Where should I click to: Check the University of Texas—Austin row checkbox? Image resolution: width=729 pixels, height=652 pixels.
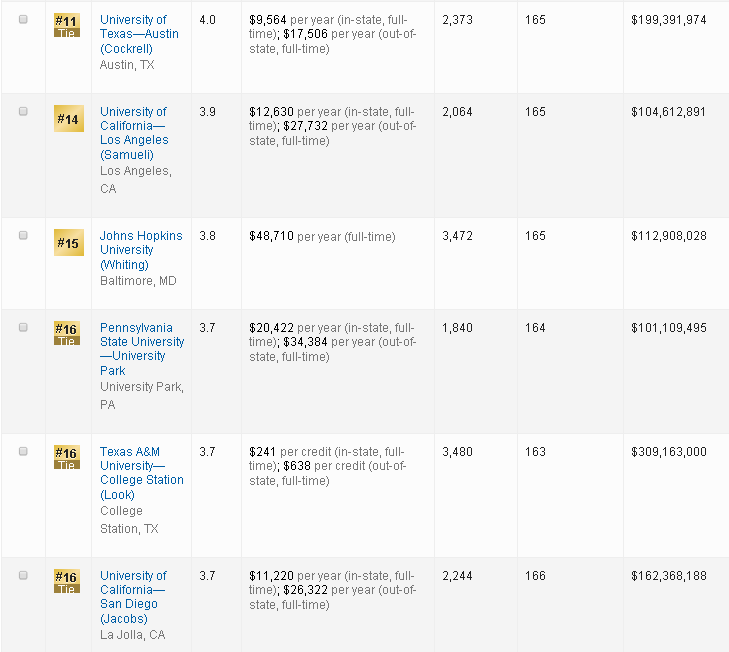pyautogui.click(x=23, y=20)
